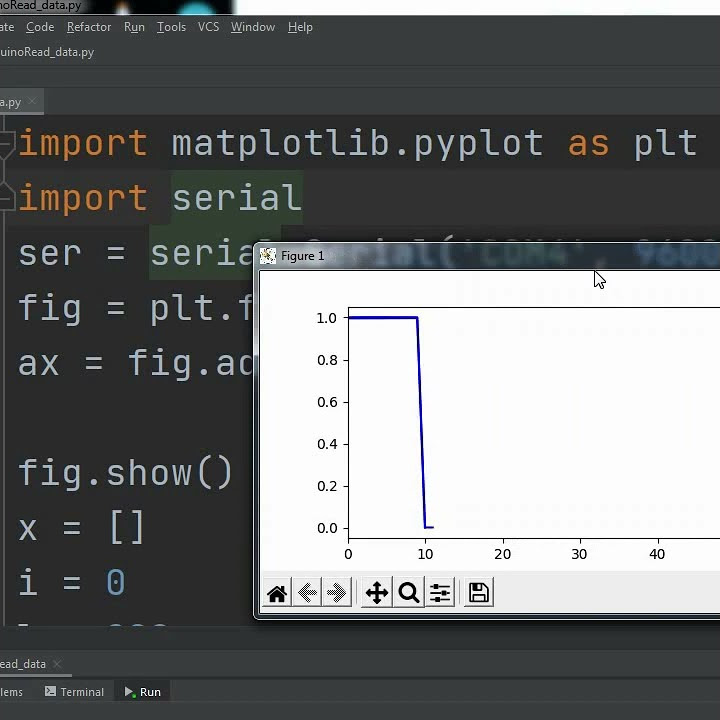The width and height of the screenshot is (720, 720).
Task: Click the Figure 1 title bar text
Action: [x=302, y=256]
